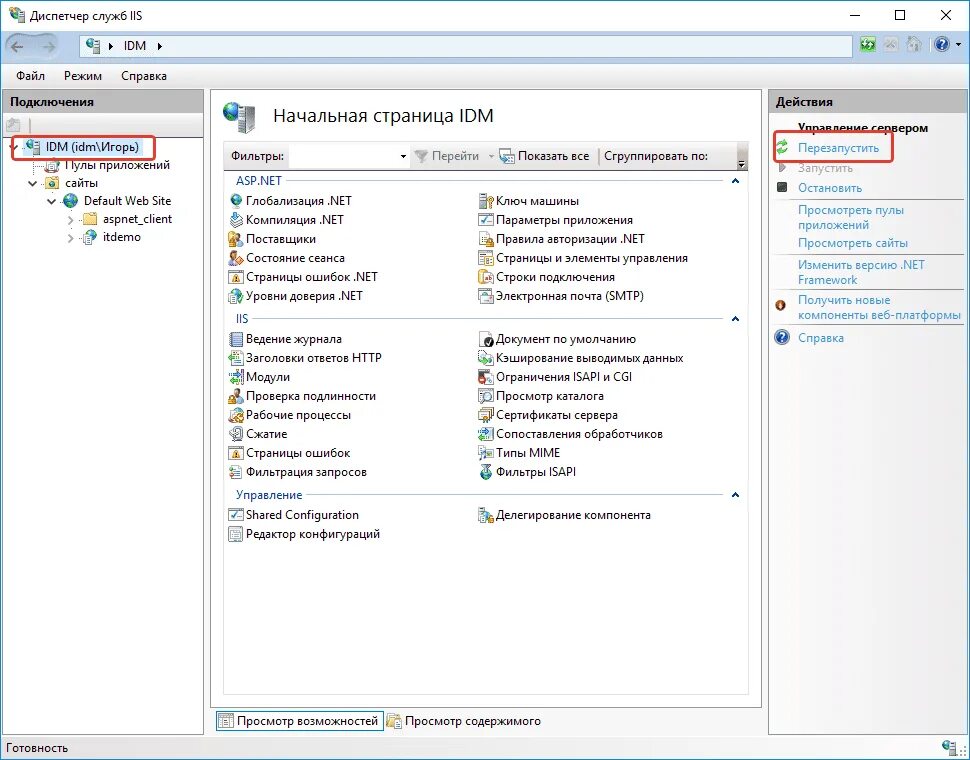Screen dimensions: 970x760
Task: Open Строки подключения icon
Action: 486,277
